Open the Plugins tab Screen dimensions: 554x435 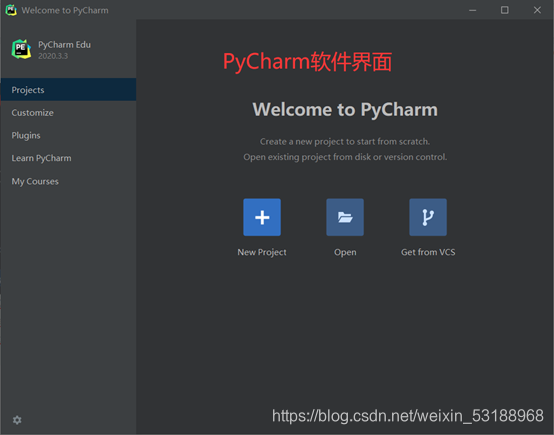69,135
